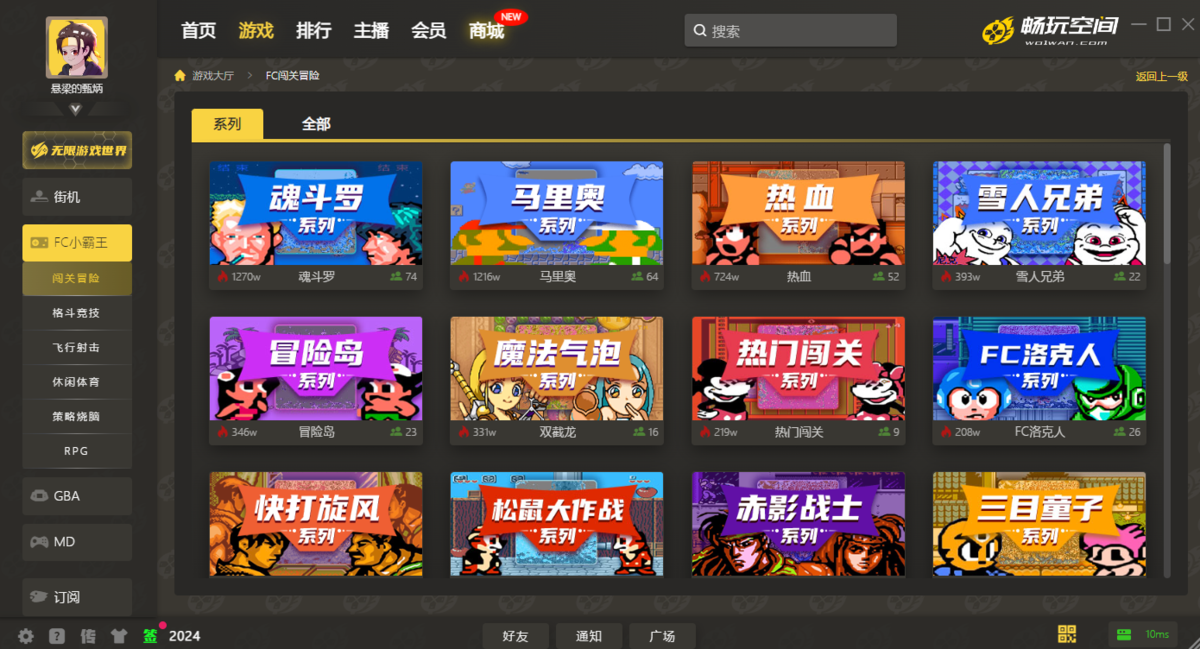The height and width of the screenshot is (649, 1200).
Task: Open the FC洛克人 series thumbnail
Action: point(1039,369)
